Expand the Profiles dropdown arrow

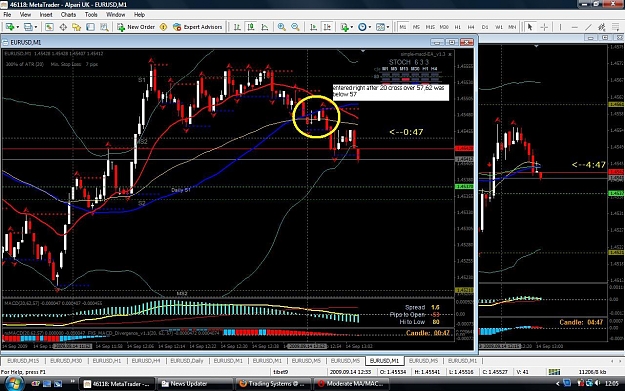coord(36,27)
